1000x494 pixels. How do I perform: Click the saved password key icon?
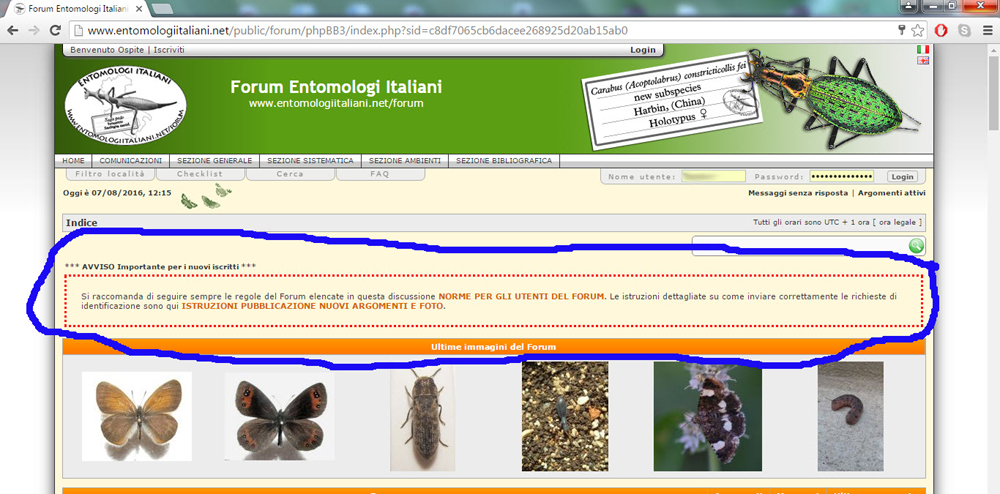tap(901, 30)
